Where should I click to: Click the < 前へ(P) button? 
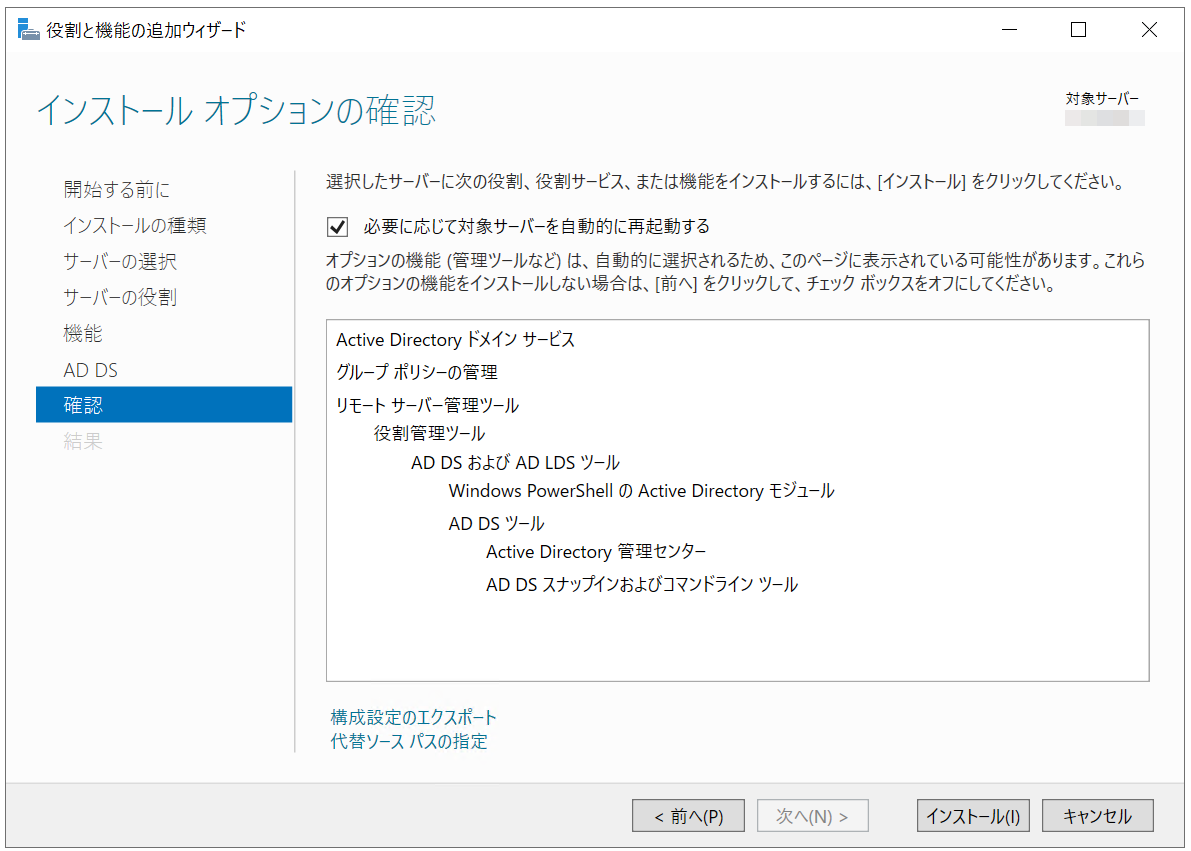coord(688,816)
